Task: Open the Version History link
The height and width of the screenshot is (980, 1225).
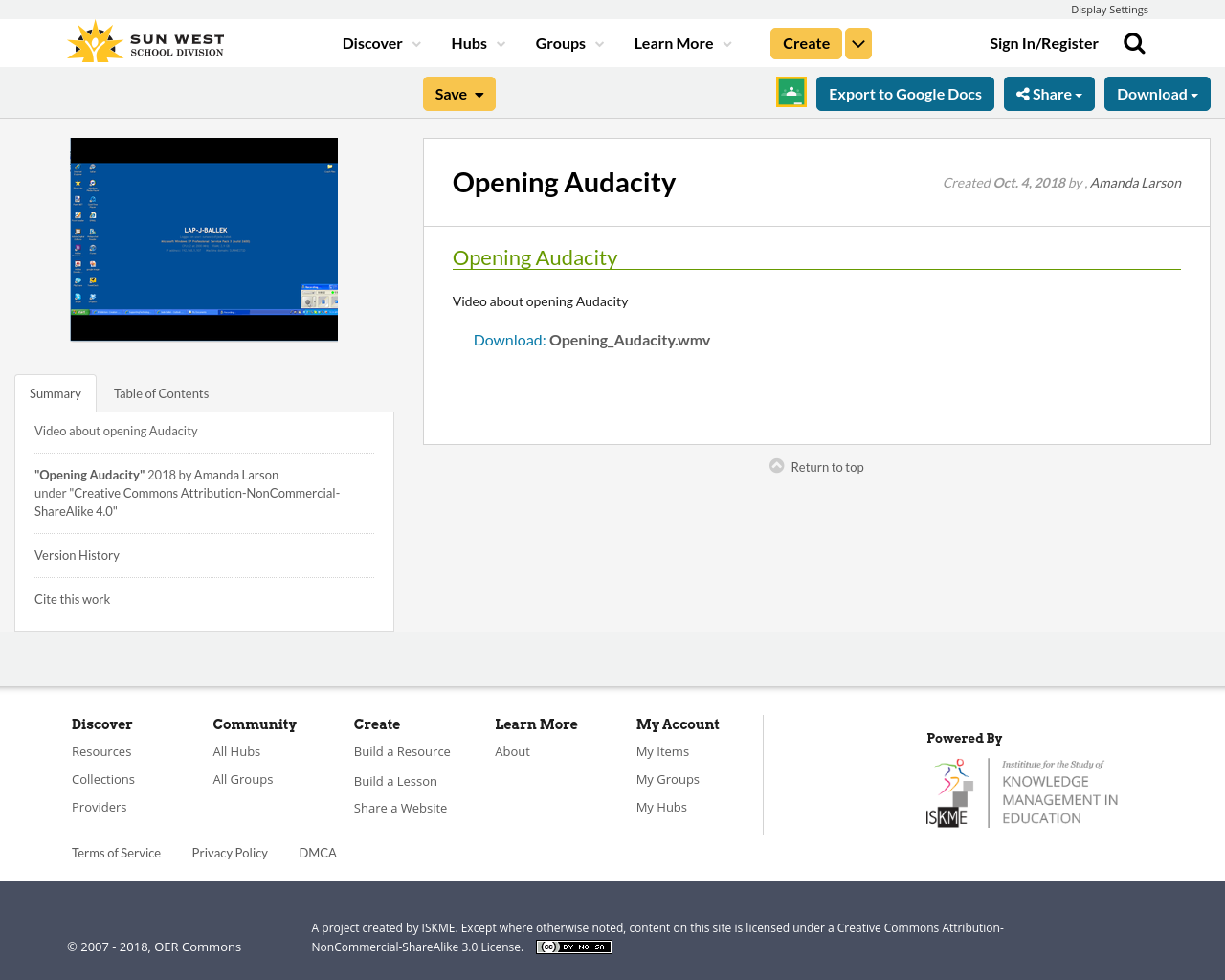Action: tap(77, 555)
